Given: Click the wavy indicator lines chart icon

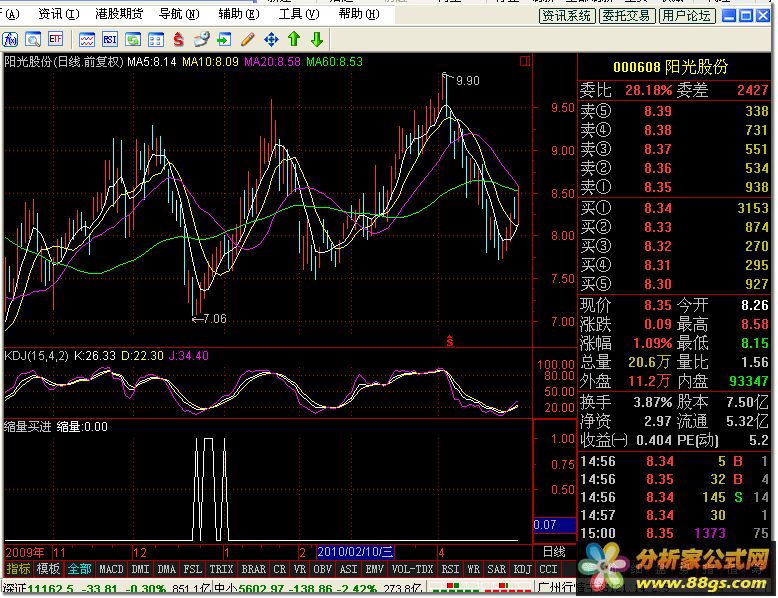Looking at the screenshot, I should [87, 39].
